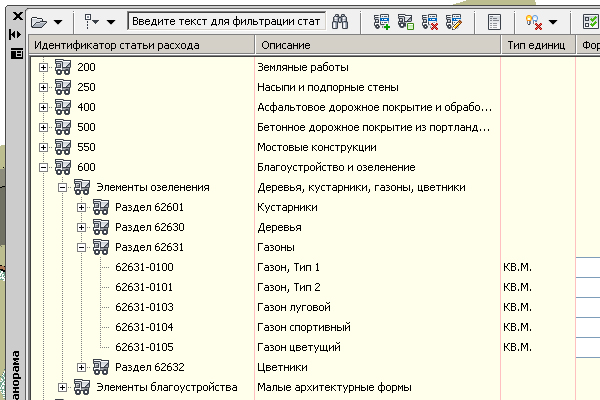Click the pay item filter text field

tap(227, 21)
